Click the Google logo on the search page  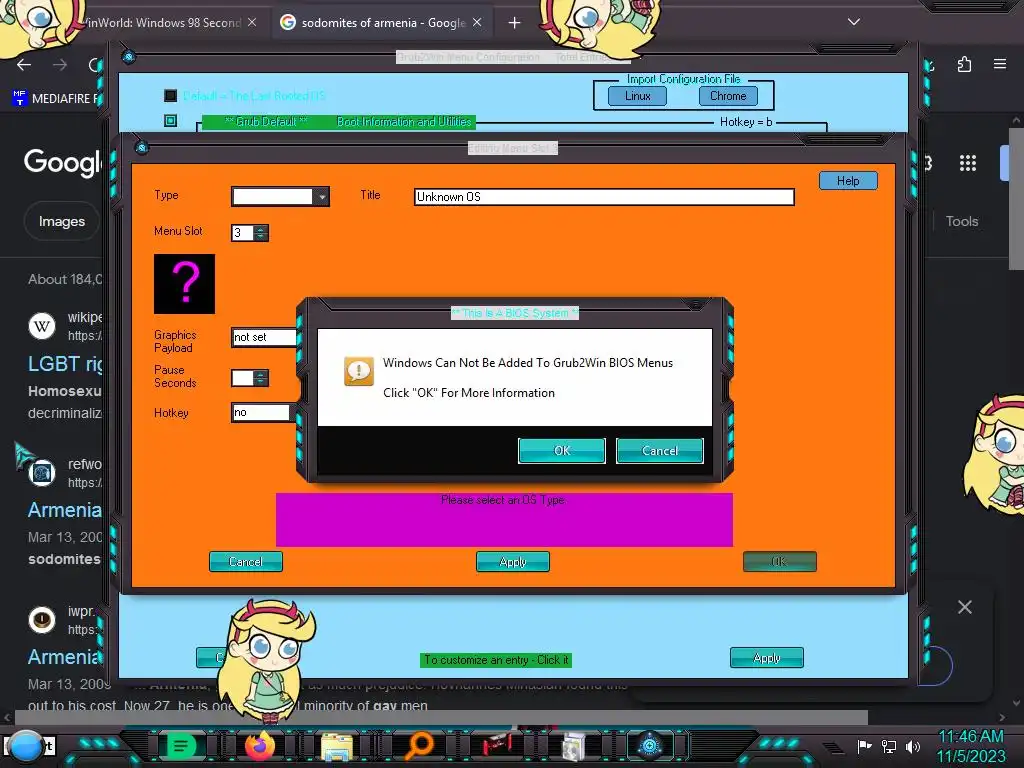pos(63,161)
